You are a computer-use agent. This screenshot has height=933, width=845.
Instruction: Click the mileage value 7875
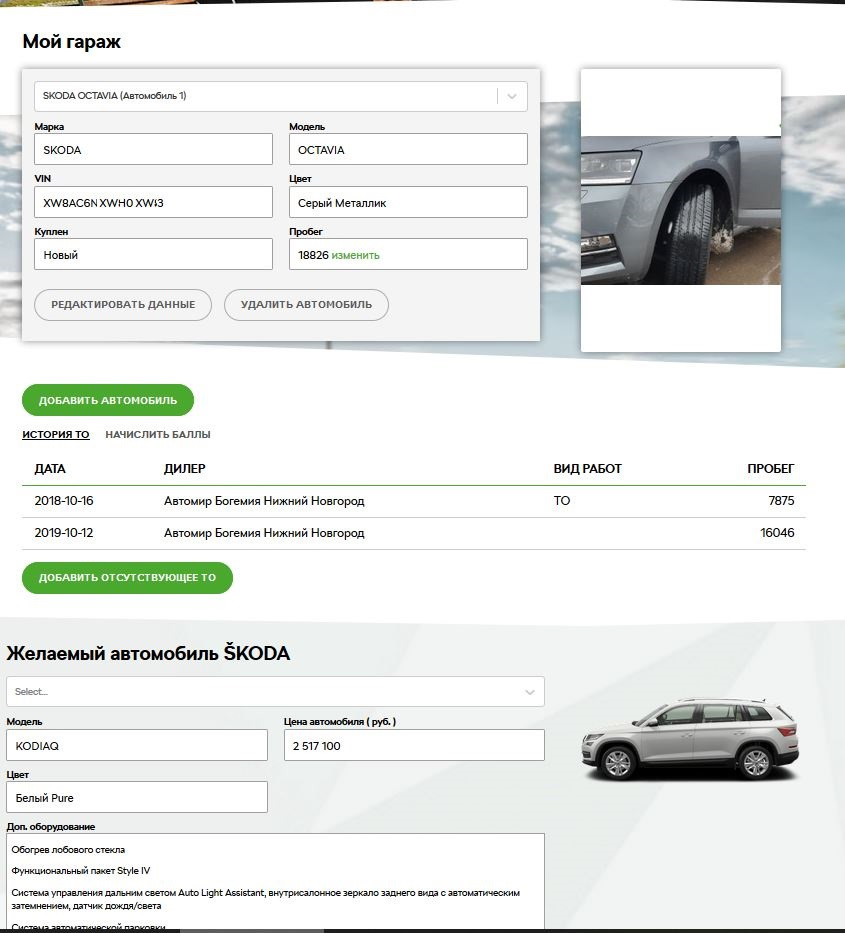point(781,501)
